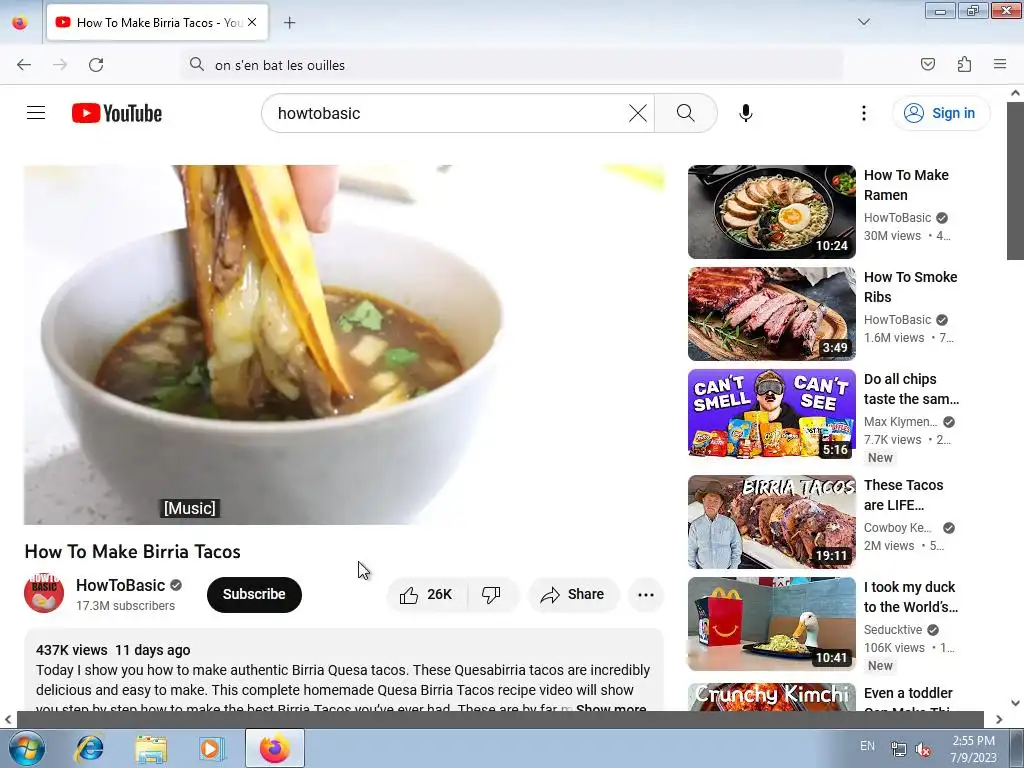Open Crunchy Kimchi video thumbnail

click(771, 697)
